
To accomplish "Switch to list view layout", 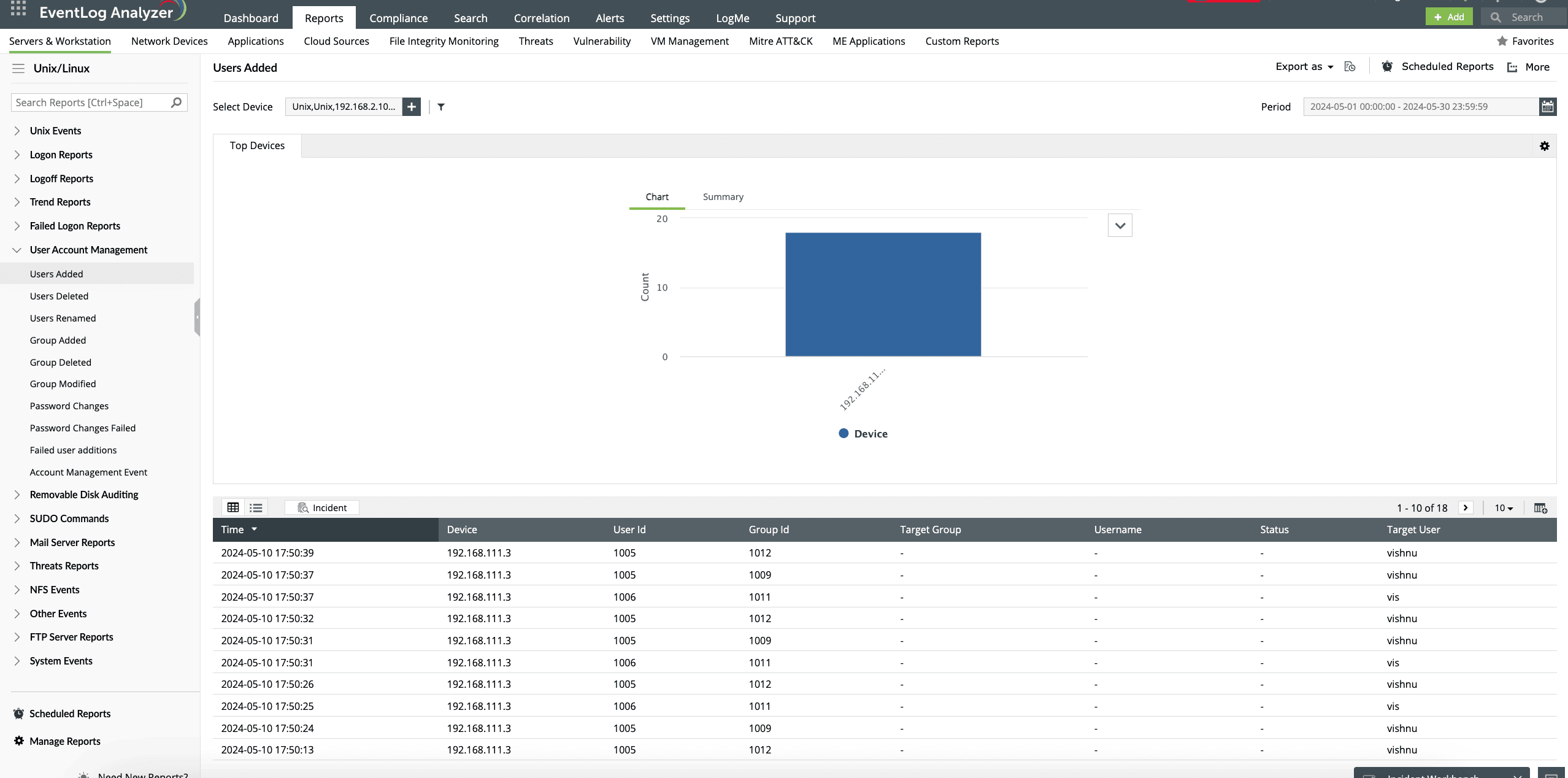I will pos(256,507).
